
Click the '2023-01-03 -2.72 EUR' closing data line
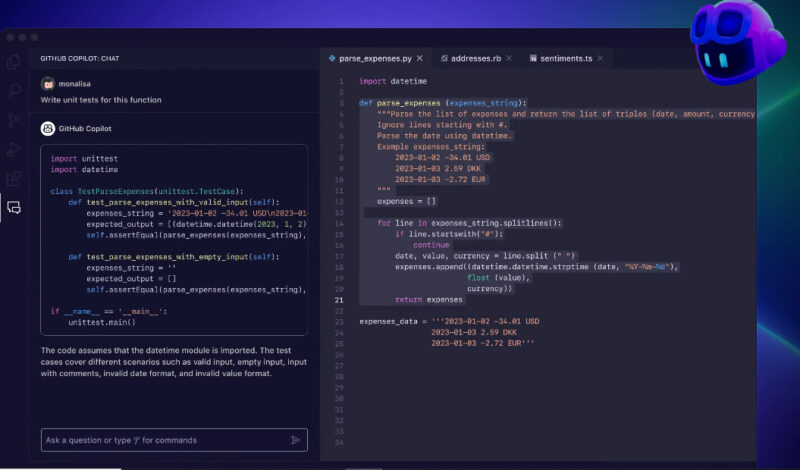pos(483,343)
